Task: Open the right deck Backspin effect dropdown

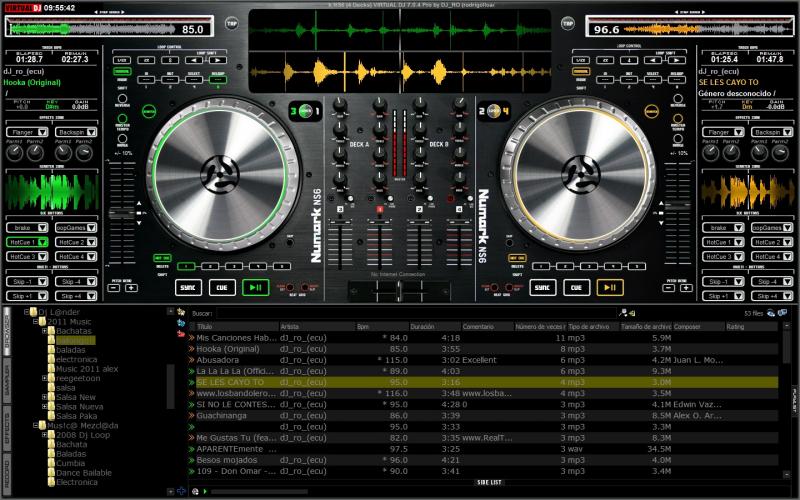Action: [766, 132]
